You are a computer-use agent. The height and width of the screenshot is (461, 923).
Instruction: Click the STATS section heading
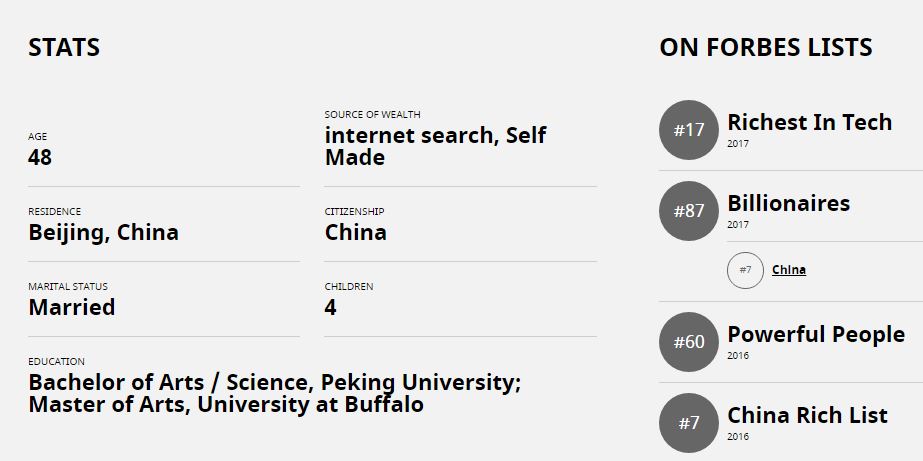[x=64, y=48]
